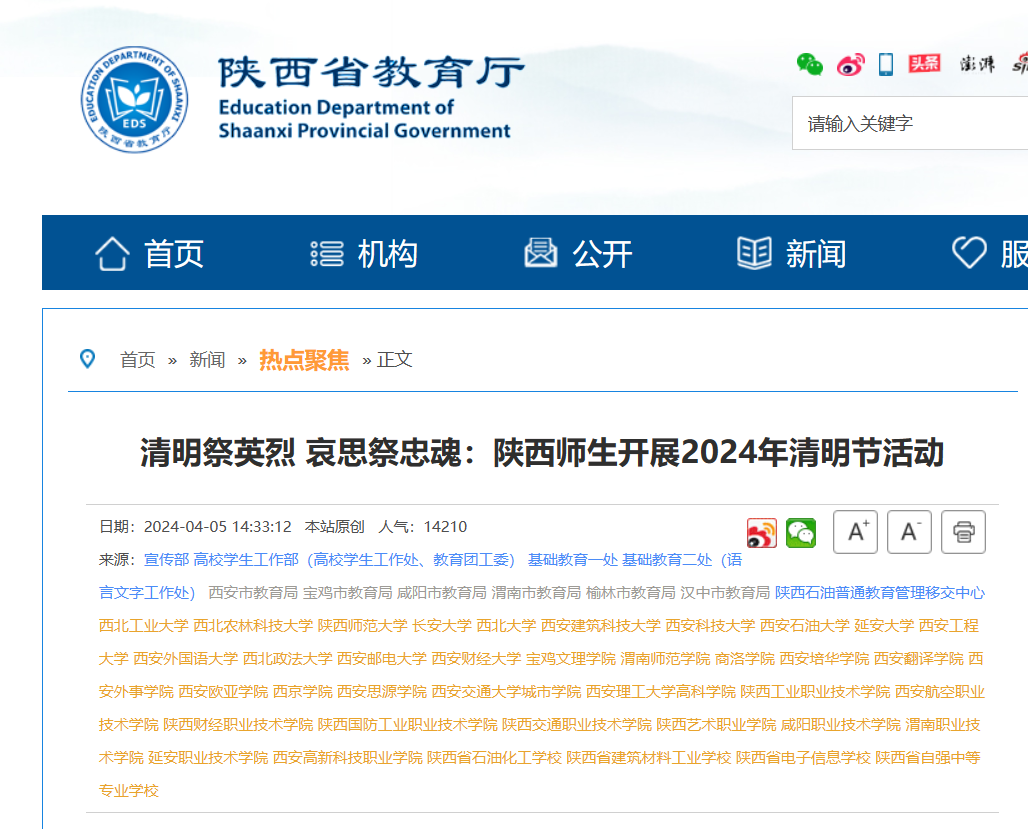Open the 首页 main navigation item
1028x829 pixels.
(x=150, y=254)
